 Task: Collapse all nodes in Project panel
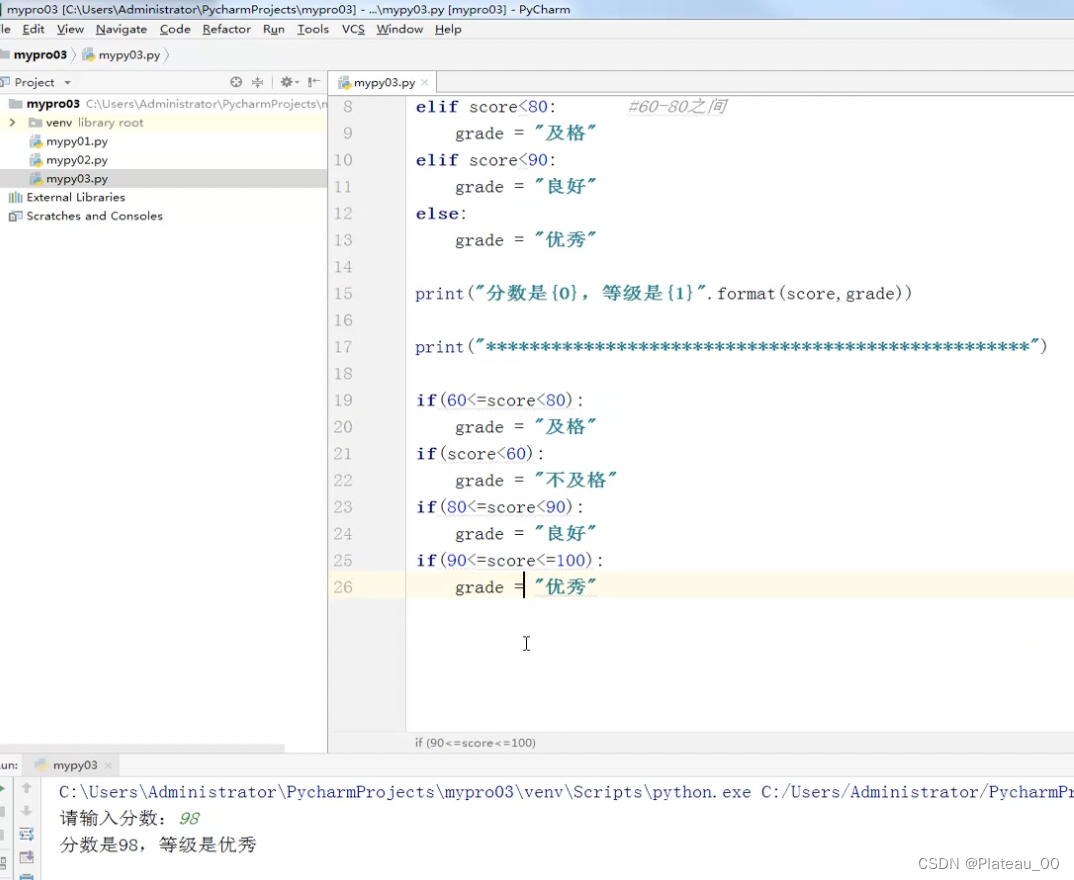click(x=257, y=82)
